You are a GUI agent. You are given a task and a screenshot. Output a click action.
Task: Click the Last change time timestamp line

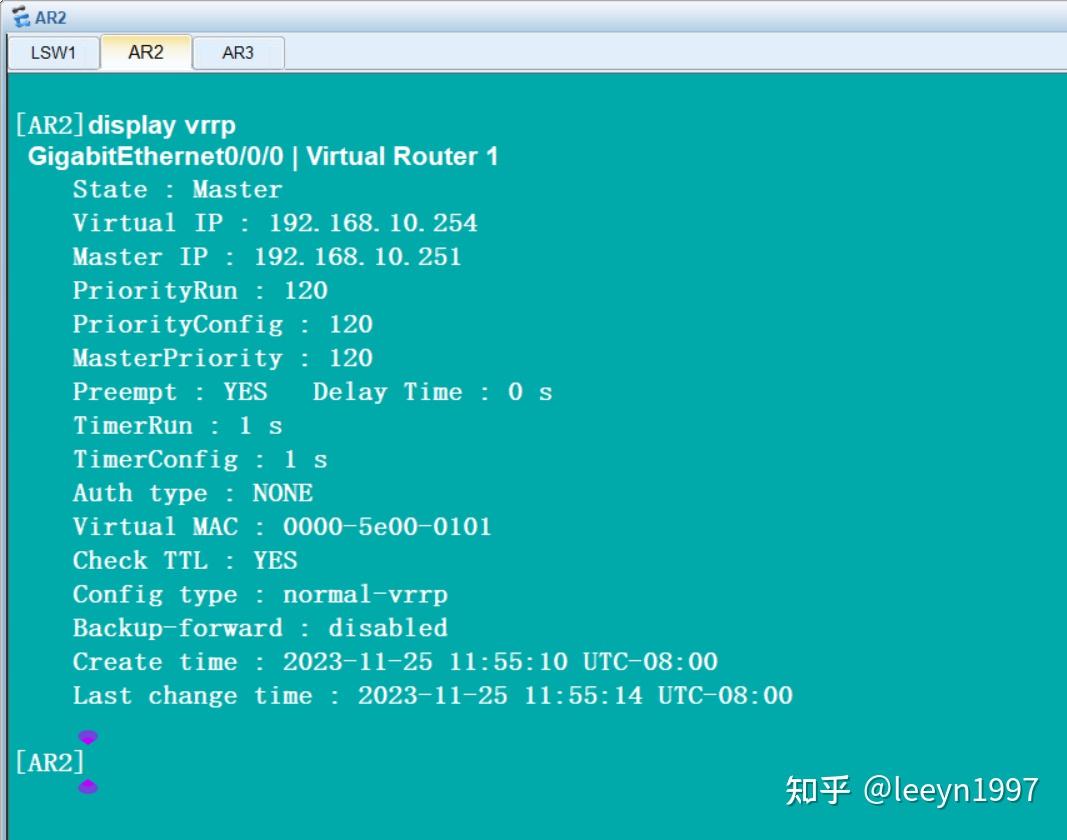coord(433,696)
